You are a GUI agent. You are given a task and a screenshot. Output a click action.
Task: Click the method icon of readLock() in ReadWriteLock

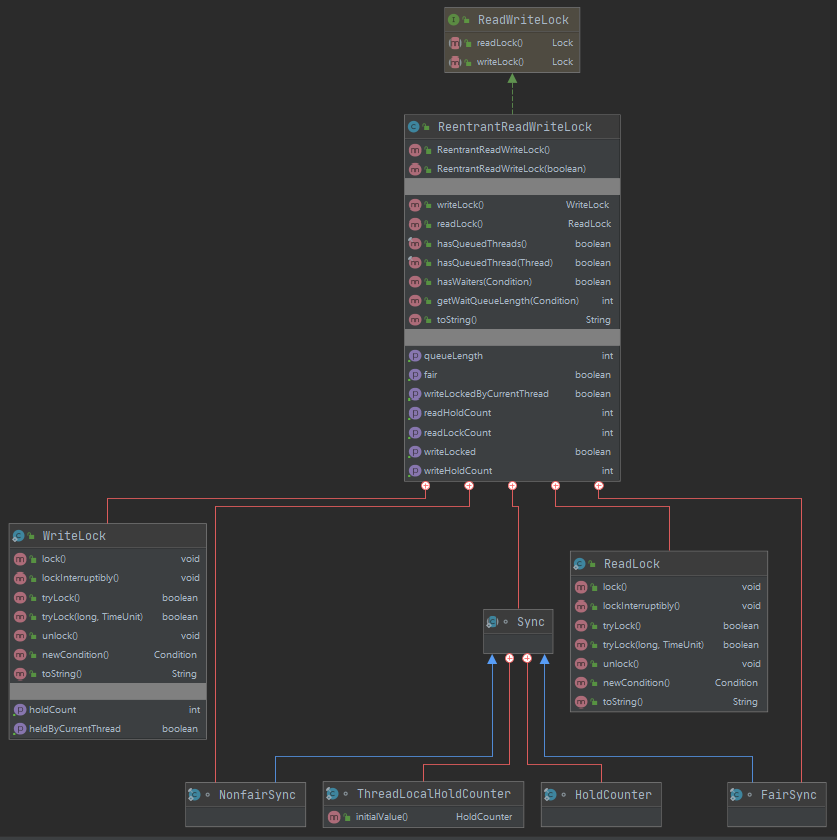(x=455, y=43)
